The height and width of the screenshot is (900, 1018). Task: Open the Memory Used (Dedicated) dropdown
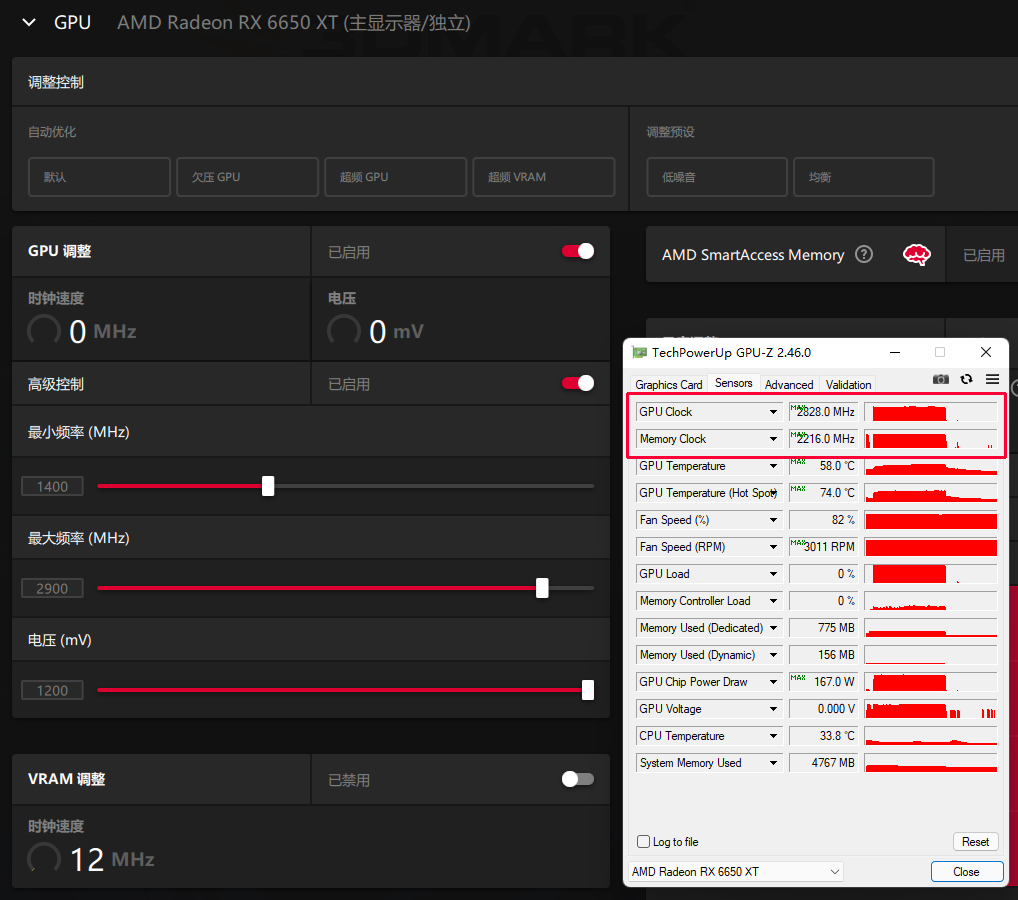(773, 628)
